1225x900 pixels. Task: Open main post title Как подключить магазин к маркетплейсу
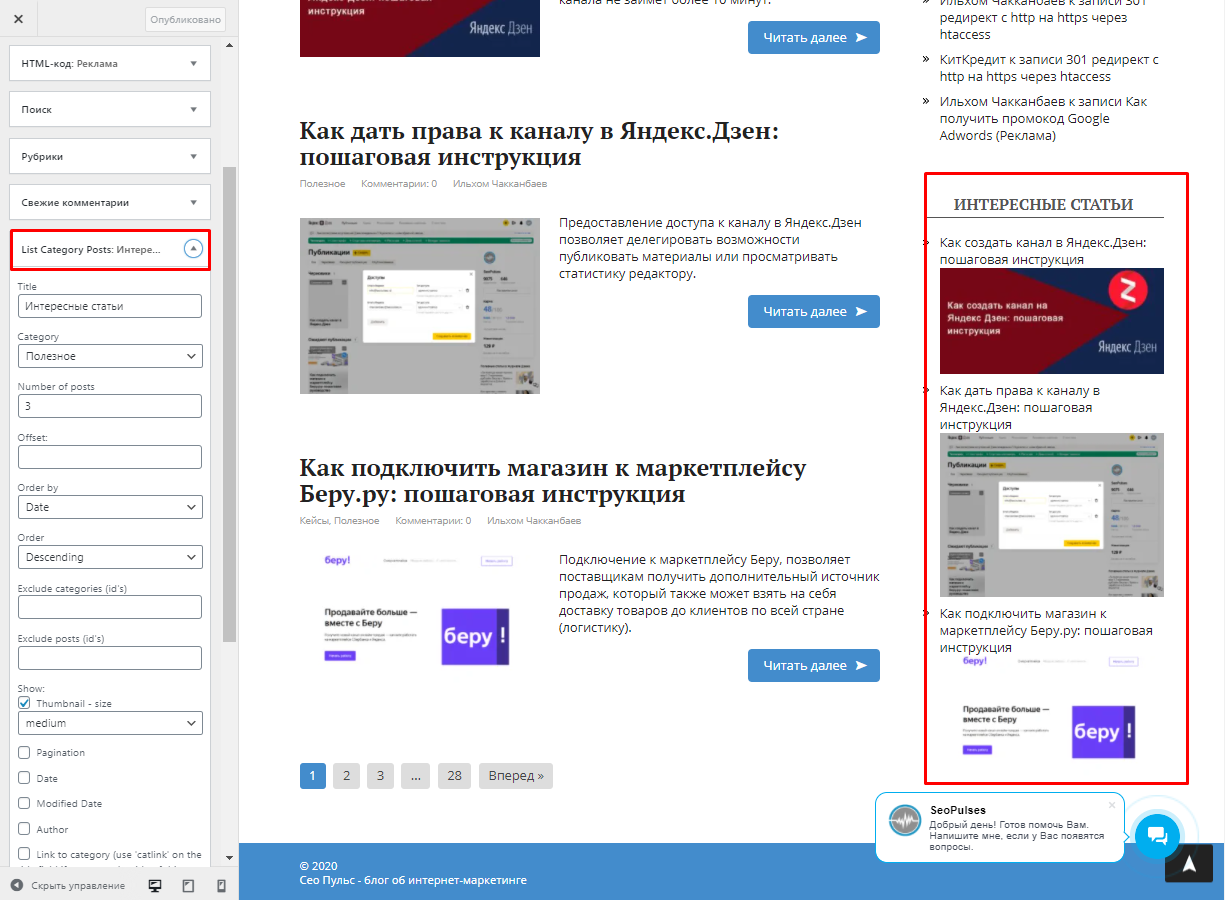tap(553, 481)
